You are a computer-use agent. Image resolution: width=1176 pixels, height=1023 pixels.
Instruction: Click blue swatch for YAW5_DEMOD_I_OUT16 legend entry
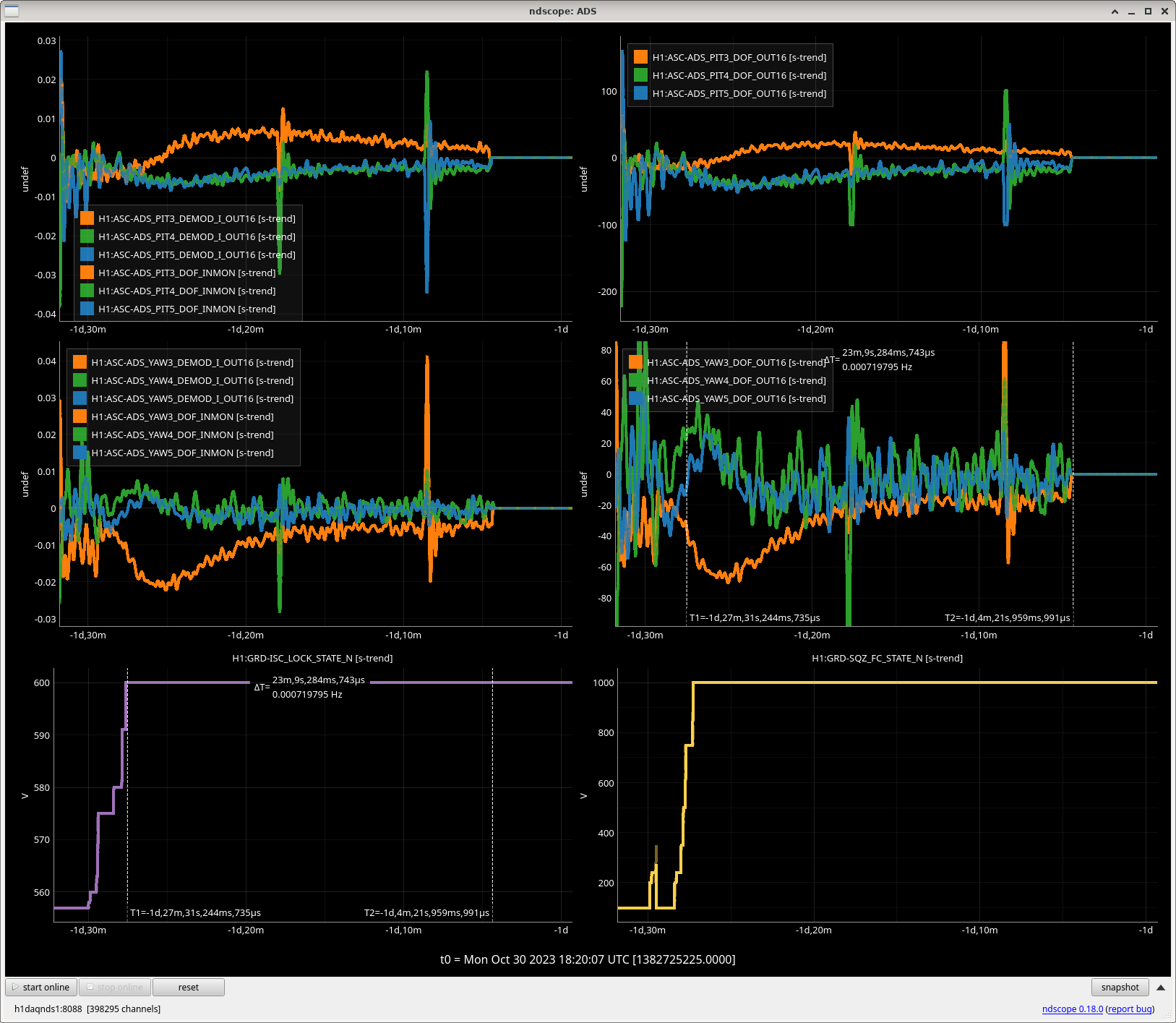coord(80,398)
